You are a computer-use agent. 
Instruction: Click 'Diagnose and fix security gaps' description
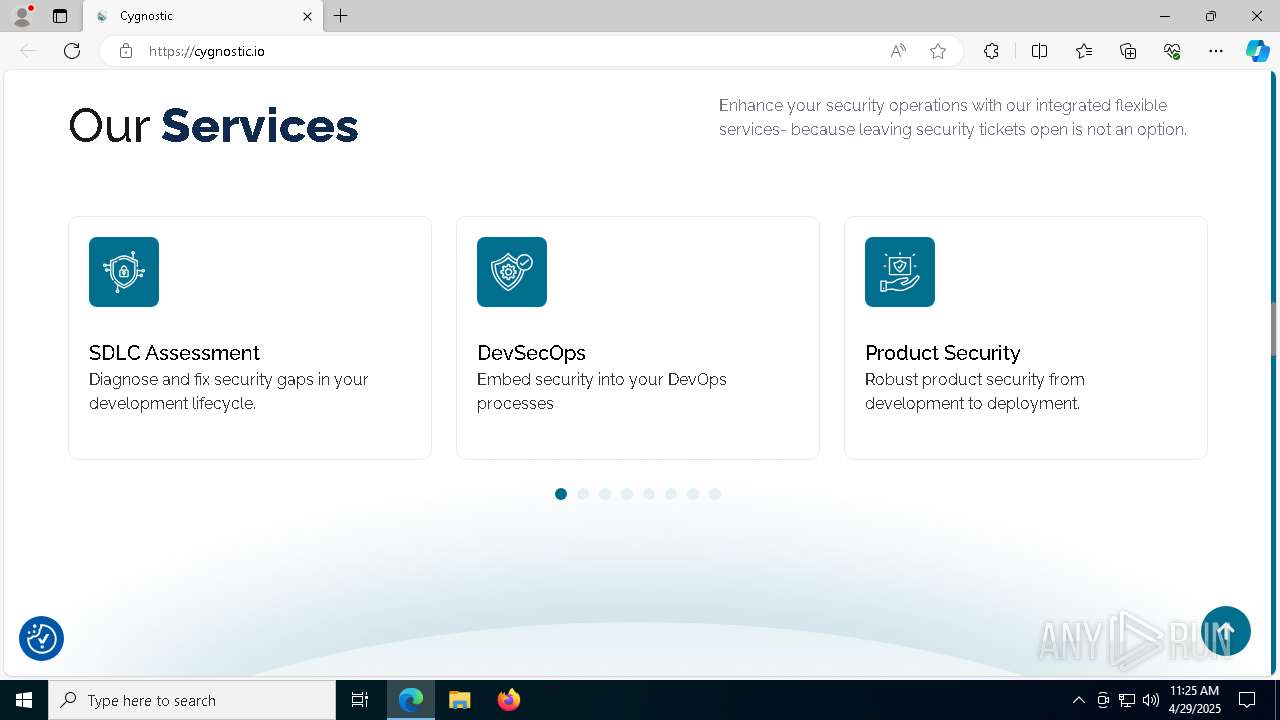coord(229,392)
